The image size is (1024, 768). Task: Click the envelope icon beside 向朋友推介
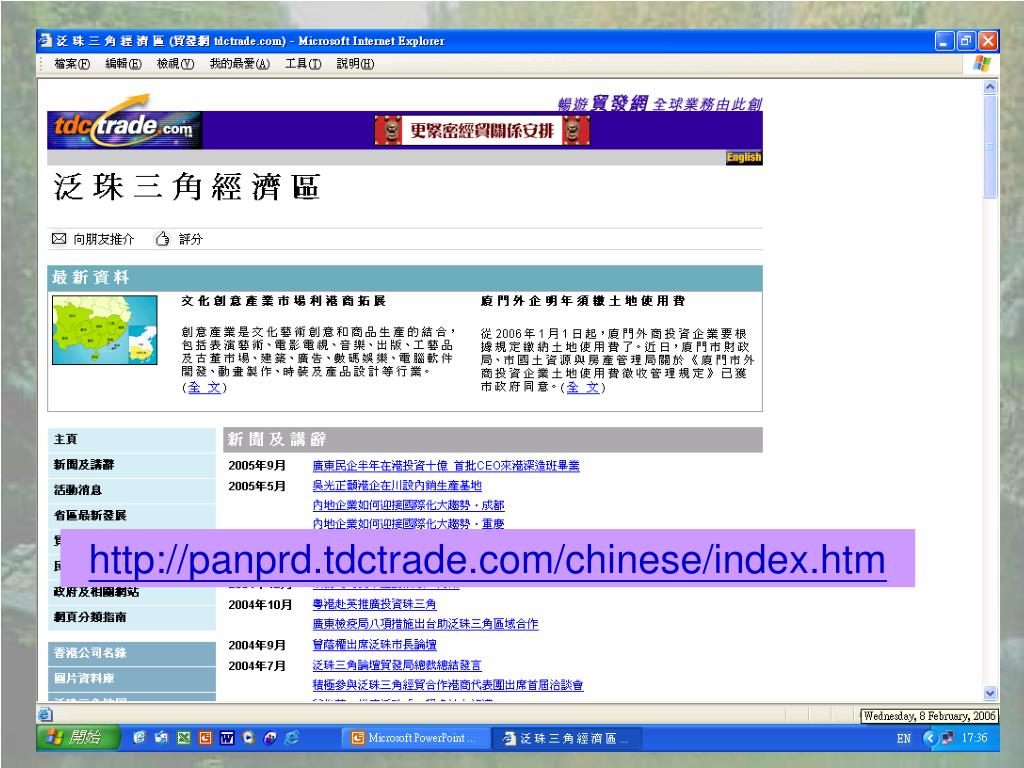(59, 239)
